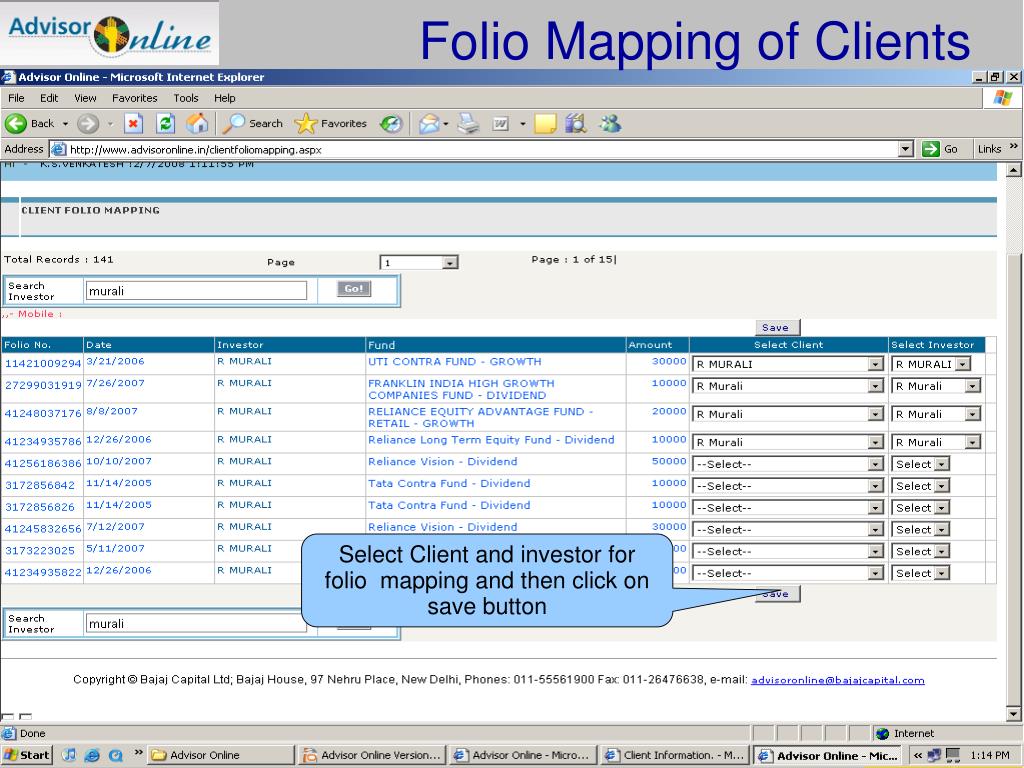Open the File menu
The width and height of the screenshot is (1024, 768).
tap(16, 98)
